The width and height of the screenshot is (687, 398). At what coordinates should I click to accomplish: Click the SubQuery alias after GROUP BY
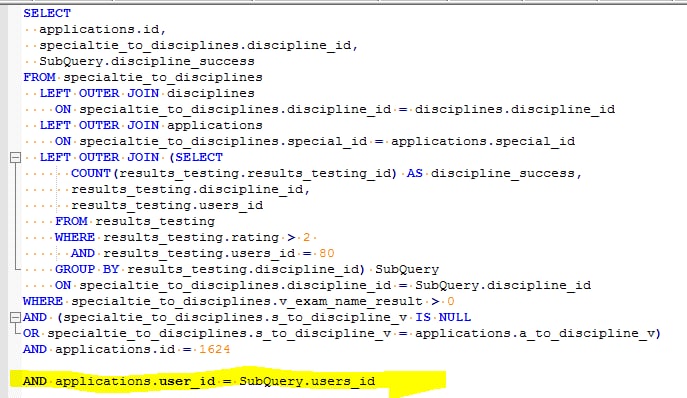[x=407, y=269]
